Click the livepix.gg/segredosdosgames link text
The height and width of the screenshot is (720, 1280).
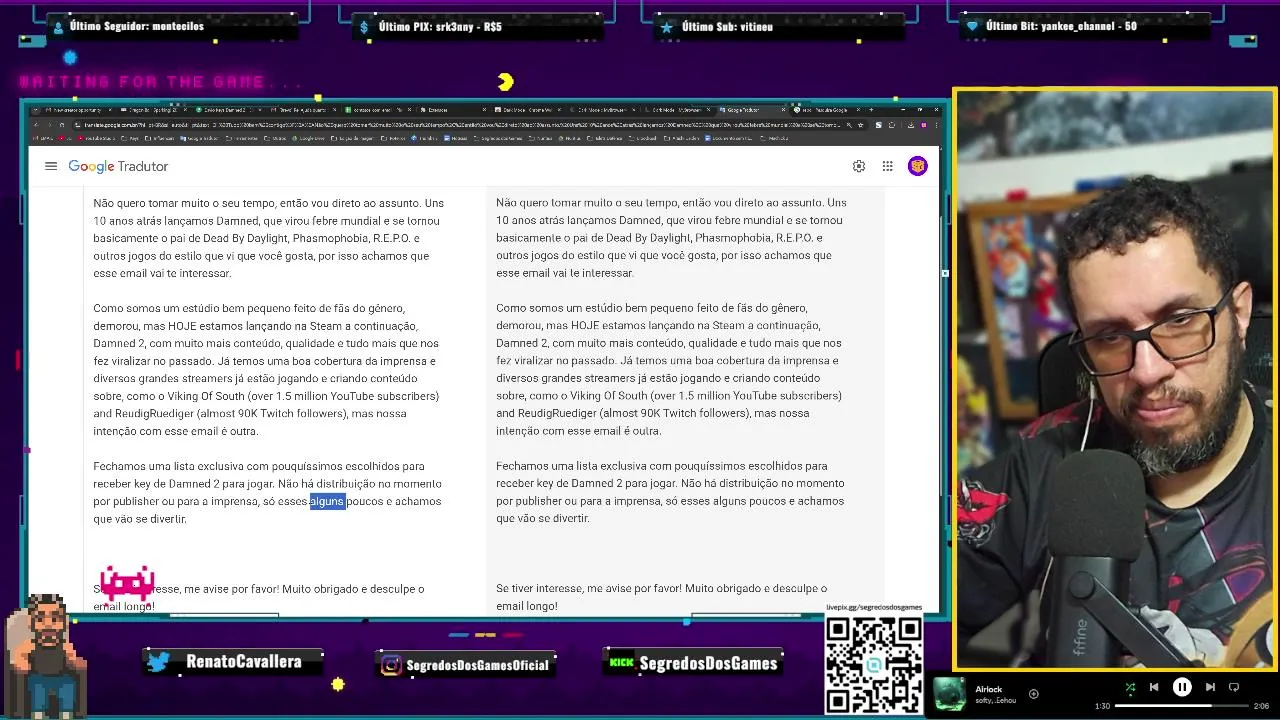coord(873,607)
